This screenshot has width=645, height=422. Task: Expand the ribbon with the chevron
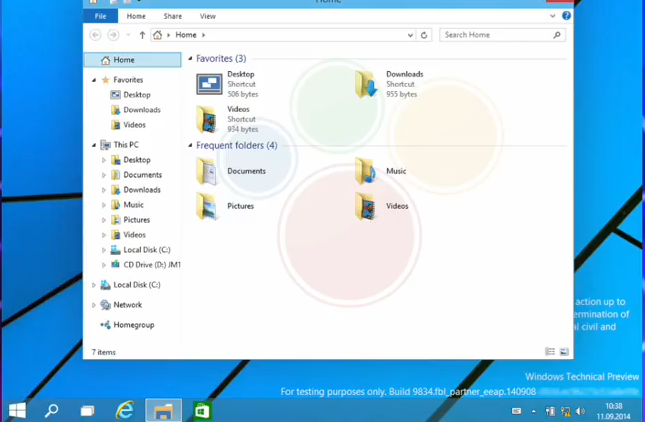[x=552, y=16]
